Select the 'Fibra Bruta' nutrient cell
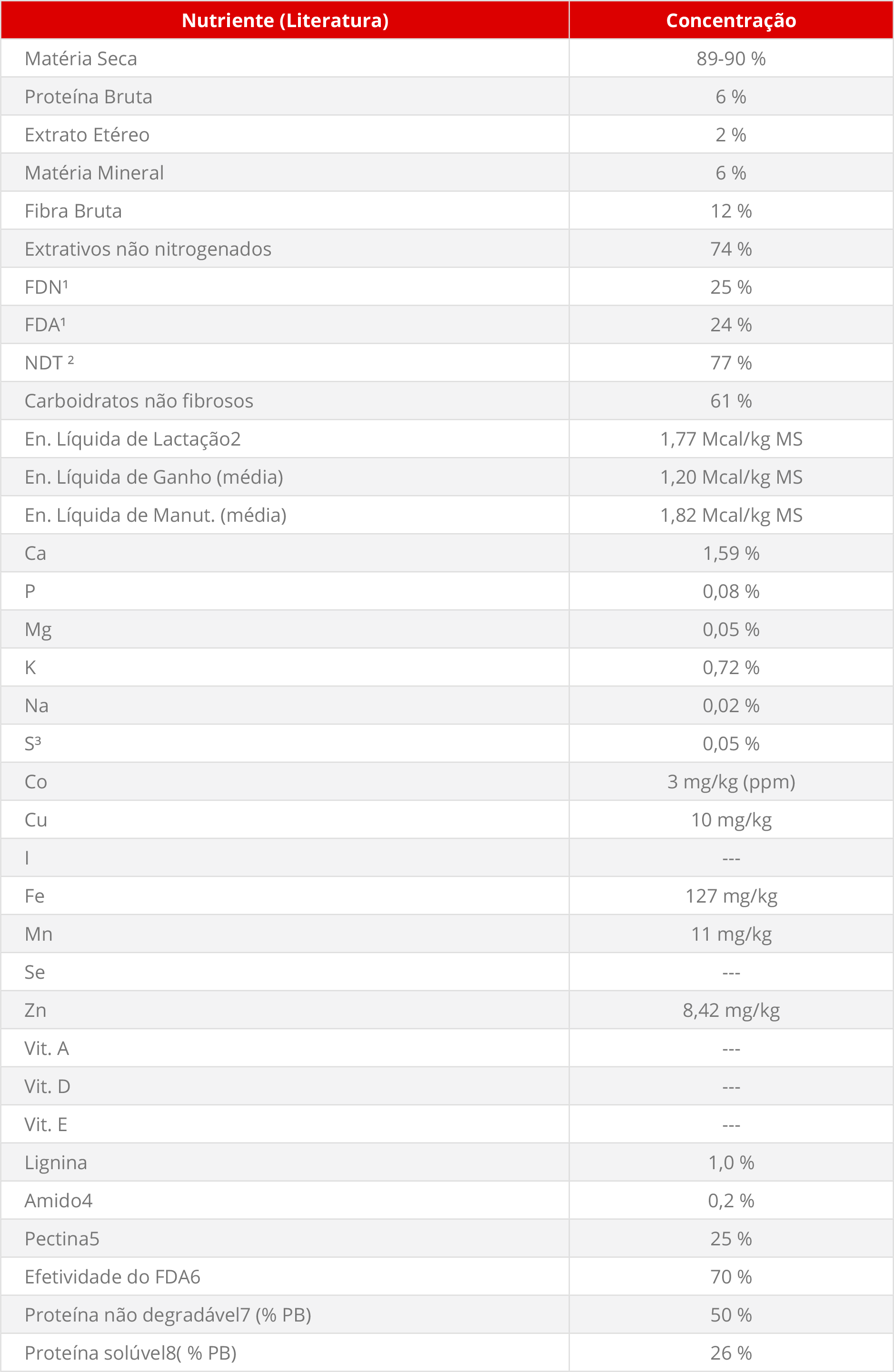This screenshot has width=894, height=1372. [x=73, y=211]
